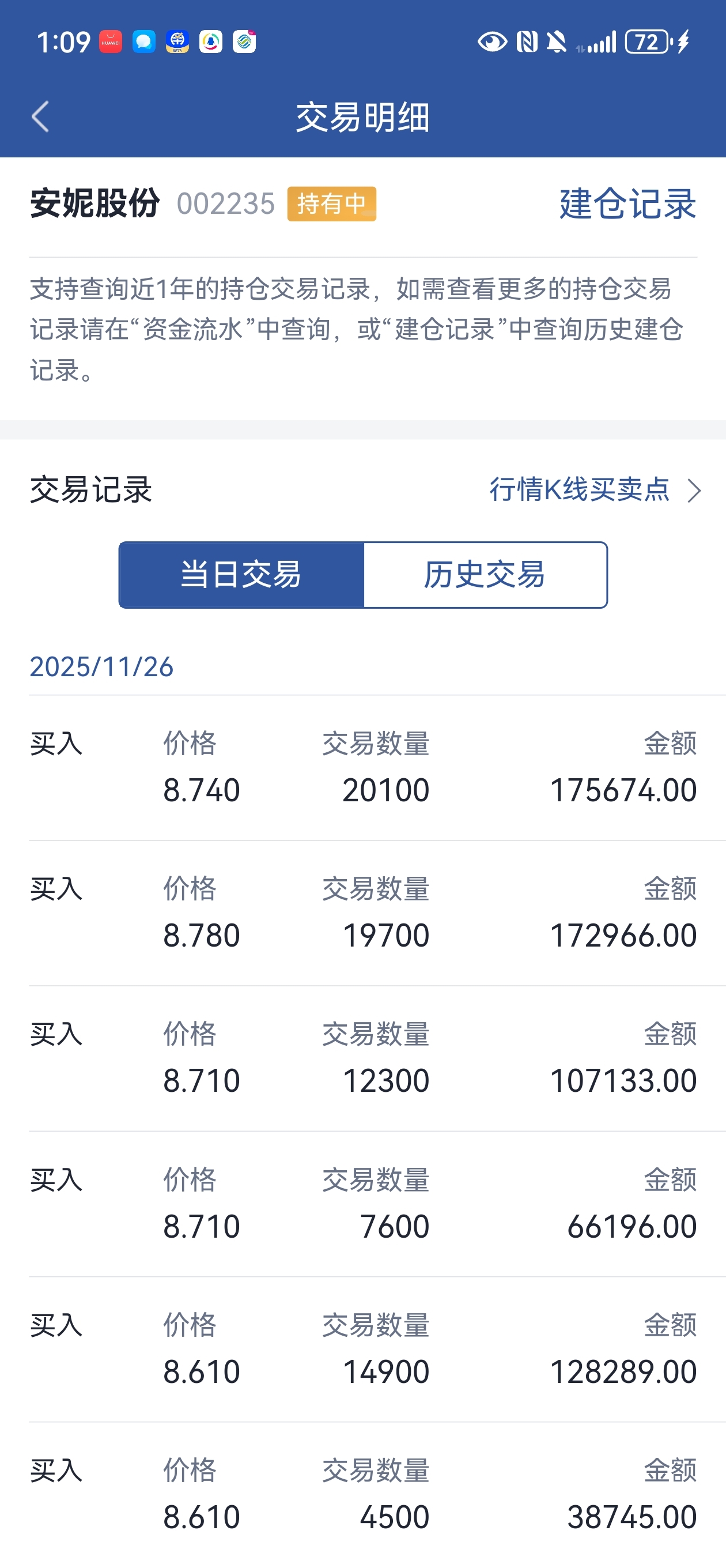
Task: Open buy record of 7600 shares
Action: point(377,1204)
